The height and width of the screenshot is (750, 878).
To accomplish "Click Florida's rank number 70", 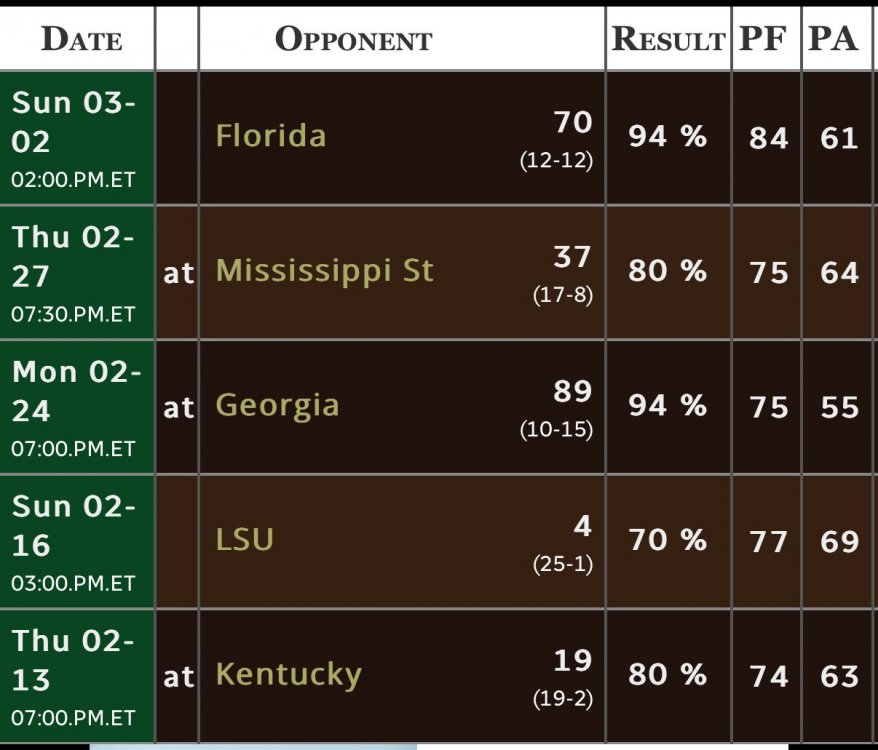I will 573,122.
